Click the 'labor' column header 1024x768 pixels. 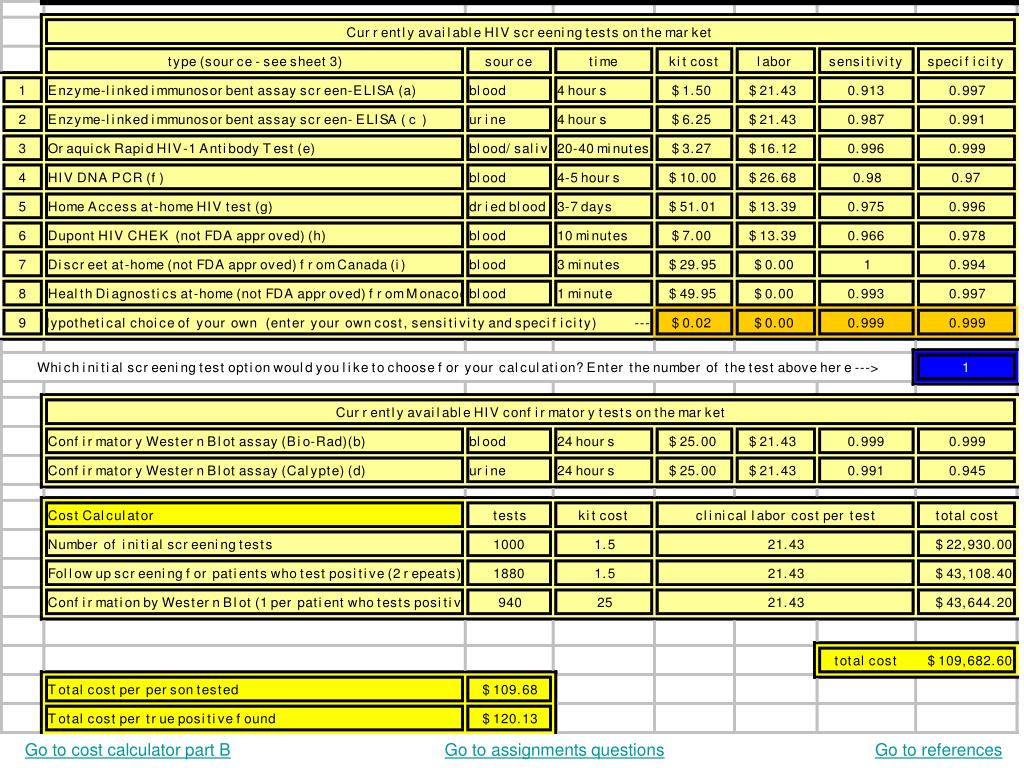(x=775, y=61)
